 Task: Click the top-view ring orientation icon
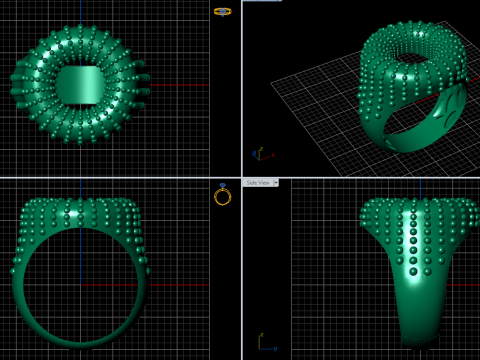(x=223, y=12)
